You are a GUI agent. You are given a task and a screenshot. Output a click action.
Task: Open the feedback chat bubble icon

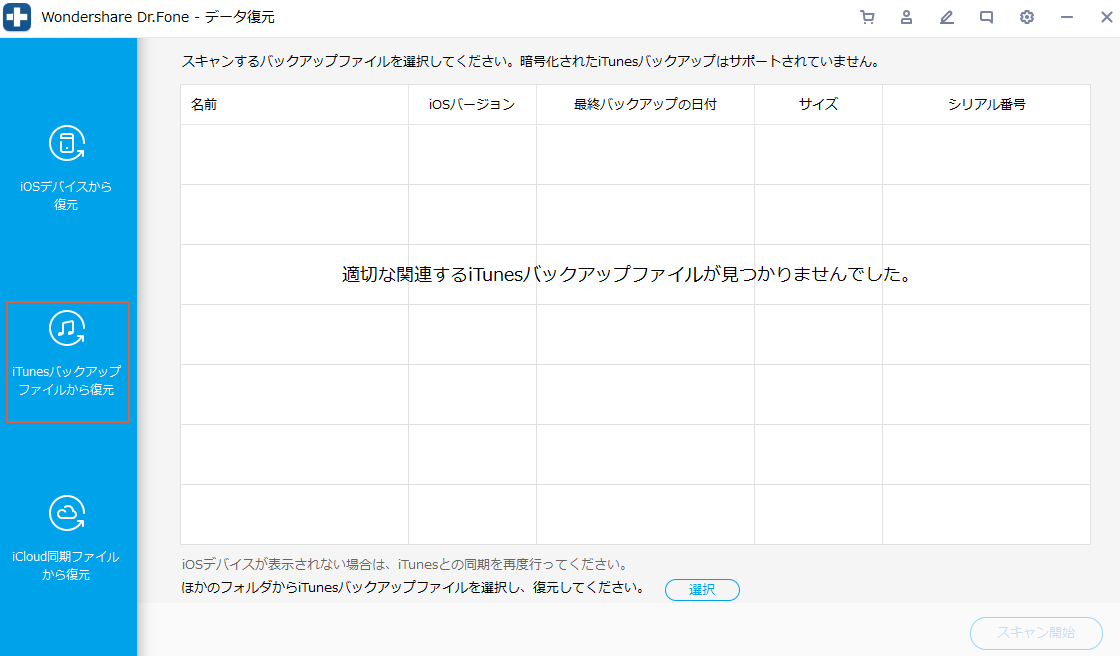pyautogui.click(x=986, y=17)
